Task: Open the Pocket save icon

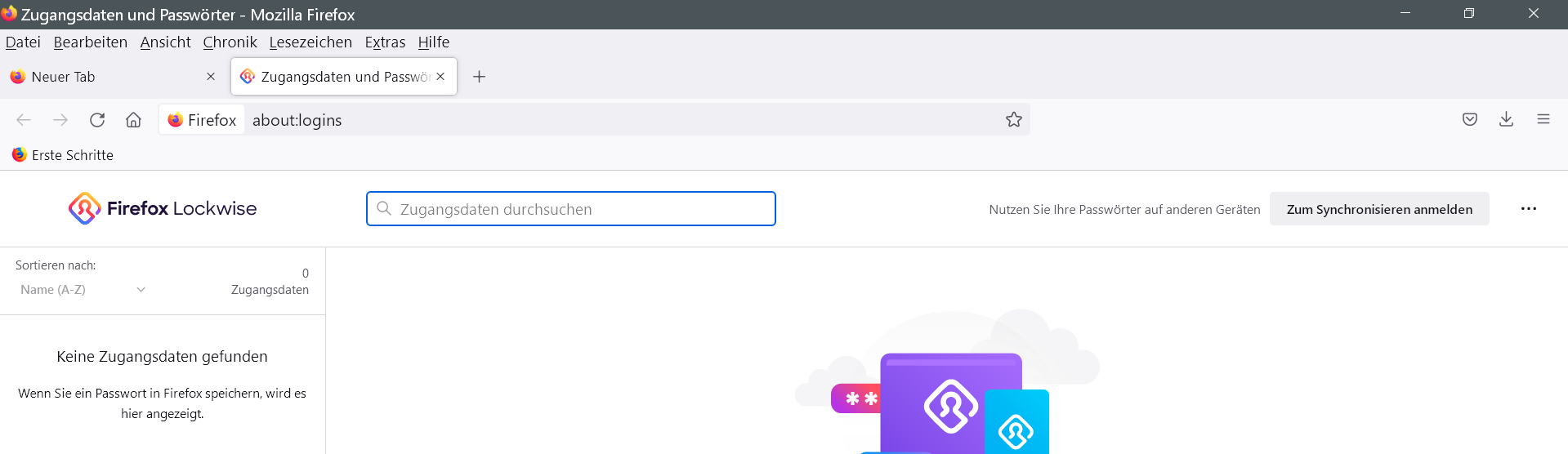Action: [x=1470, y=119]
